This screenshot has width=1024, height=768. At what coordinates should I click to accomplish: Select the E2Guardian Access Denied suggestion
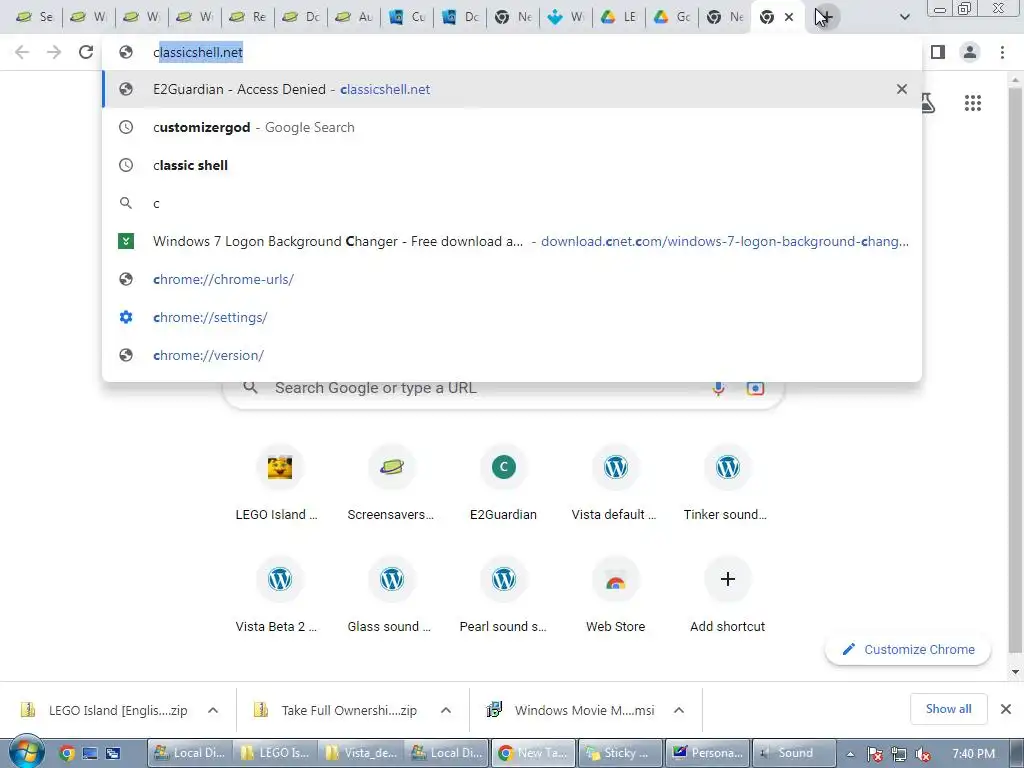[x=512, y=89]
